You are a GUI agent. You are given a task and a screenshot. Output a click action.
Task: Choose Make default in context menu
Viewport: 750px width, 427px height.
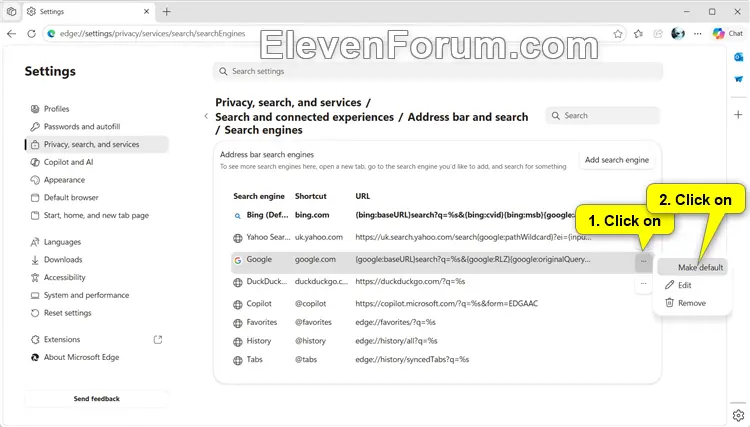pyautogui.click(x=693, y=267)
